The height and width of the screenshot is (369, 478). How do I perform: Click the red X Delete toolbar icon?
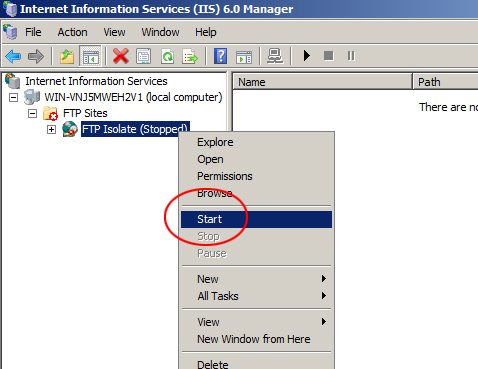pyautogui.click(x=121, y=56)
